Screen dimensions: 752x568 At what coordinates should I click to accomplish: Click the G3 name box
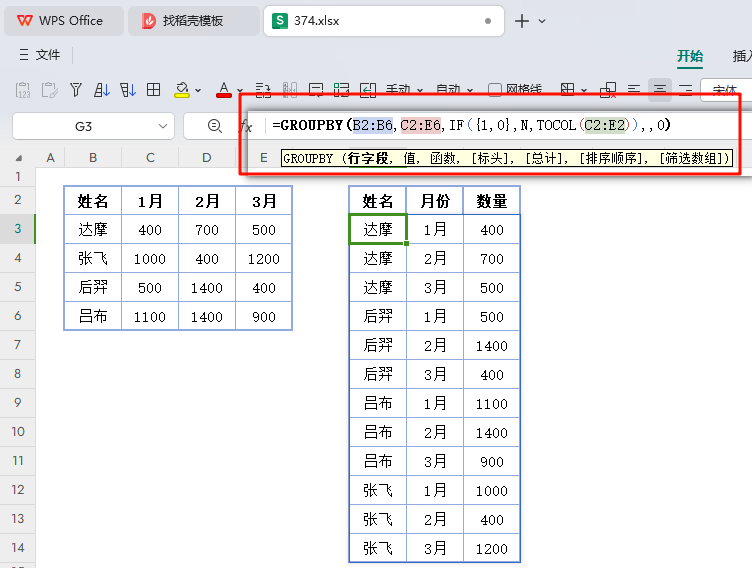[x=83, y=126]
